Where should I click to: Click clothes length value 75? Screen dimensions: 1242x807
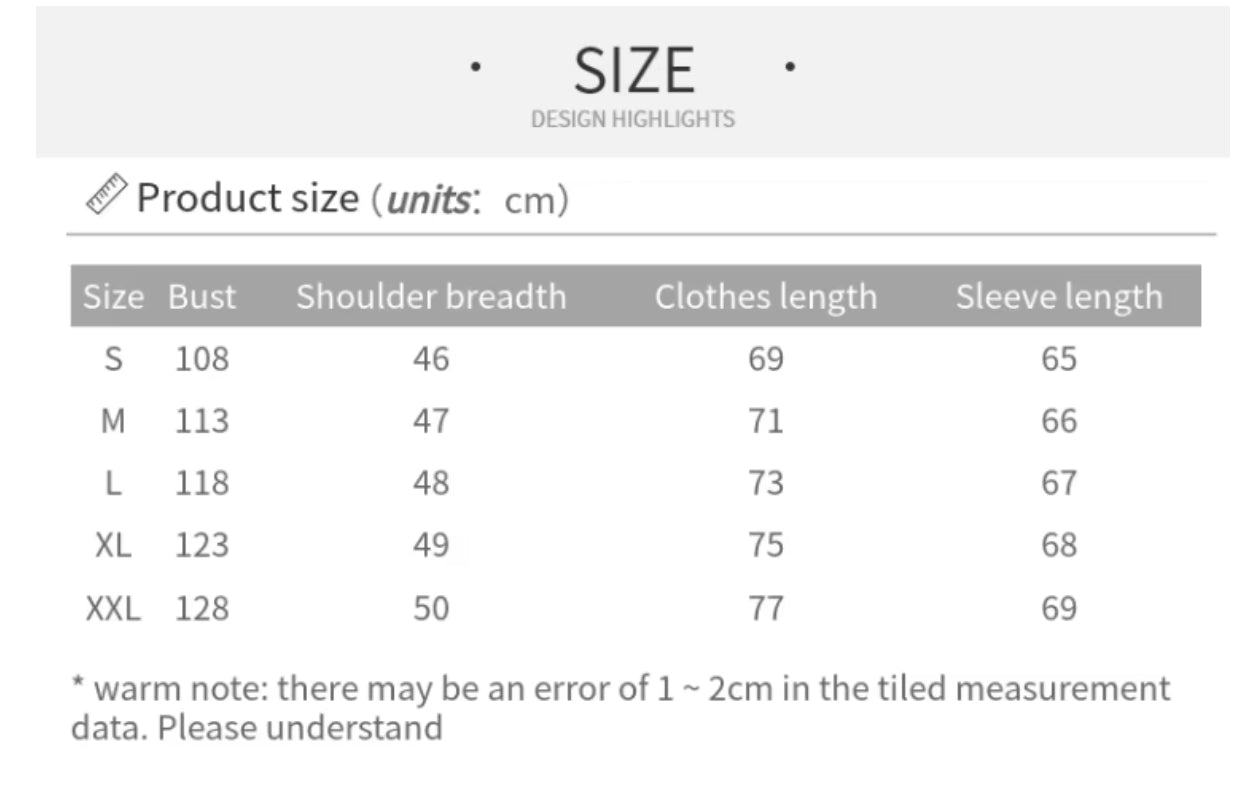point(766,545)
